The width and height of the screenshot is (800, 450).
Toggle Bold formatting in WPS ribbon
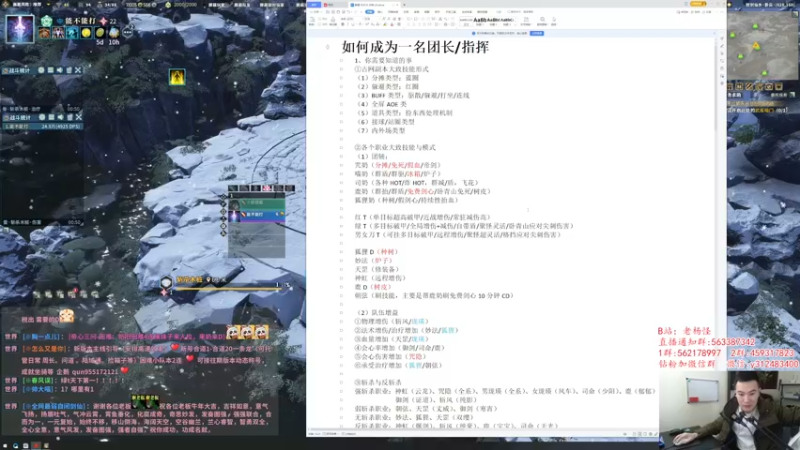click(x=342, y=24)
